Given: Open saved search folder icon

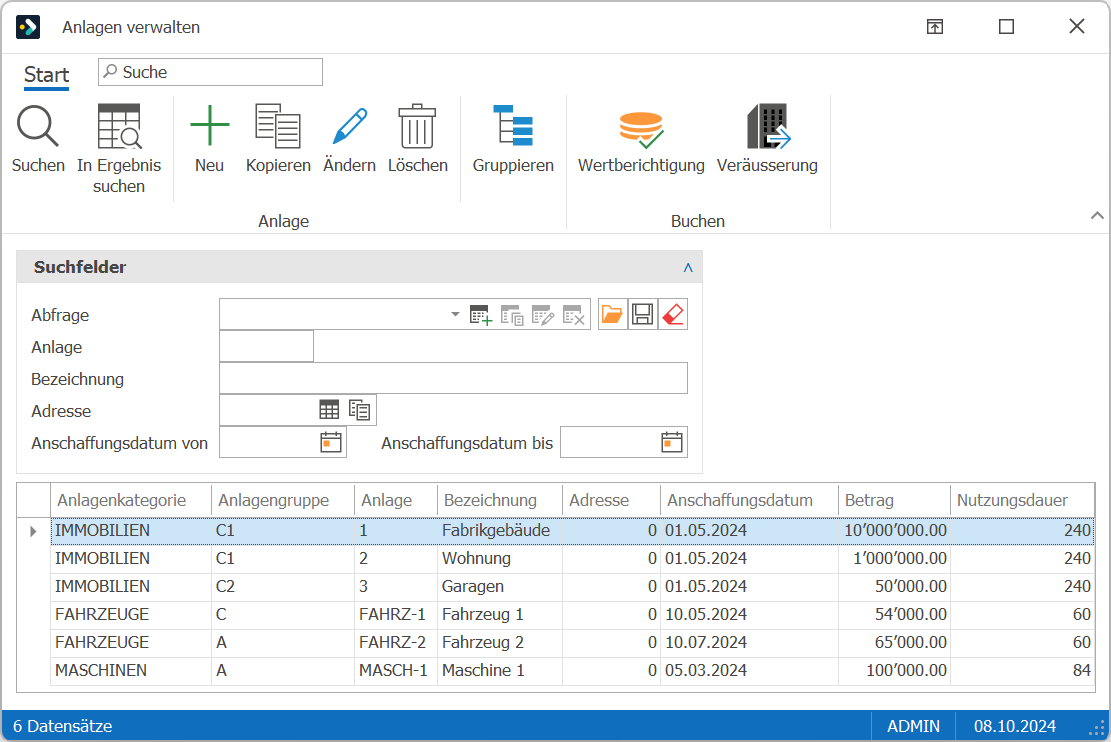Looking at the screenshot, I should point(611,314).
